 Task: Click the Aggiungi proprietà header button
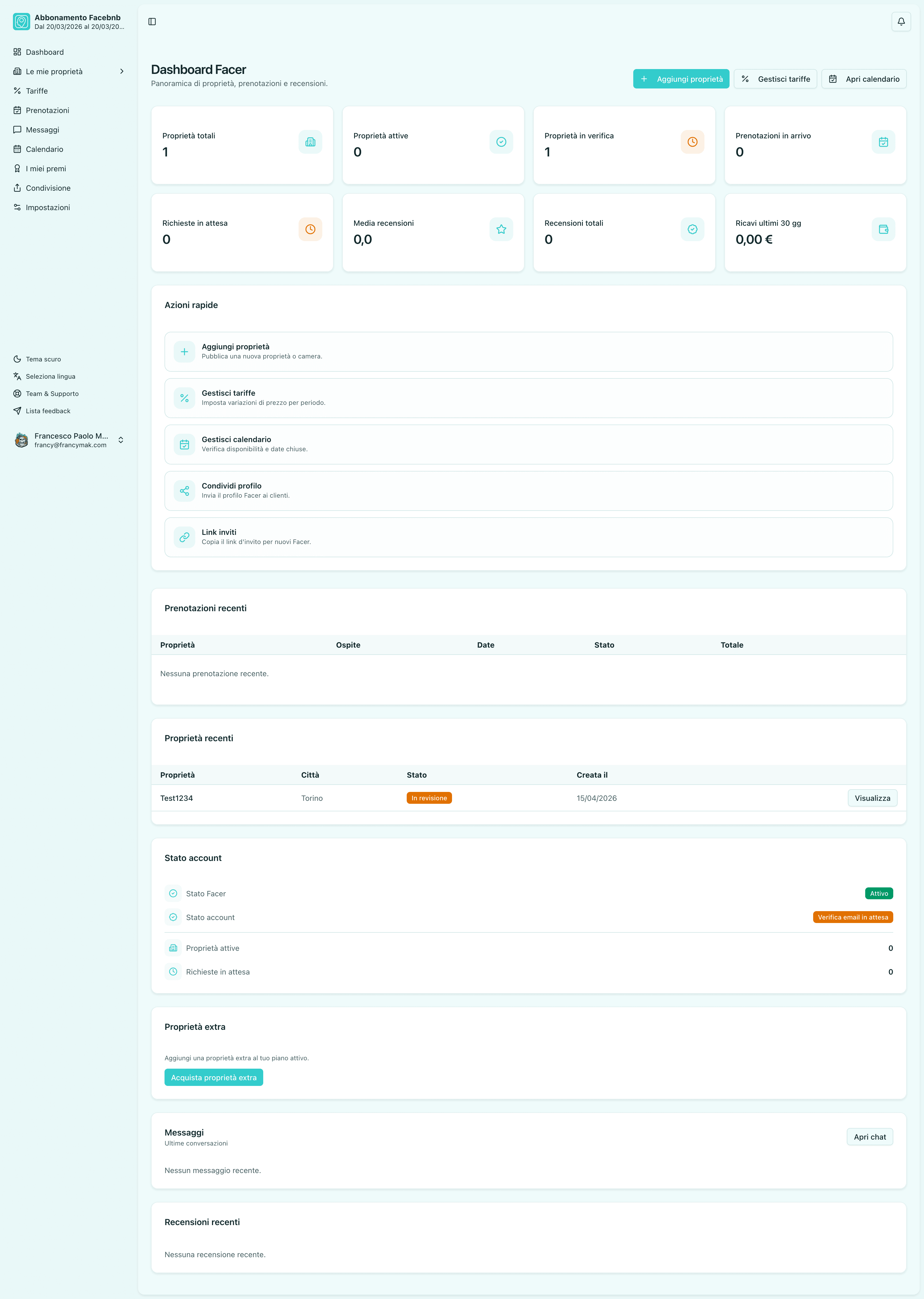click(x=681, y=79)
